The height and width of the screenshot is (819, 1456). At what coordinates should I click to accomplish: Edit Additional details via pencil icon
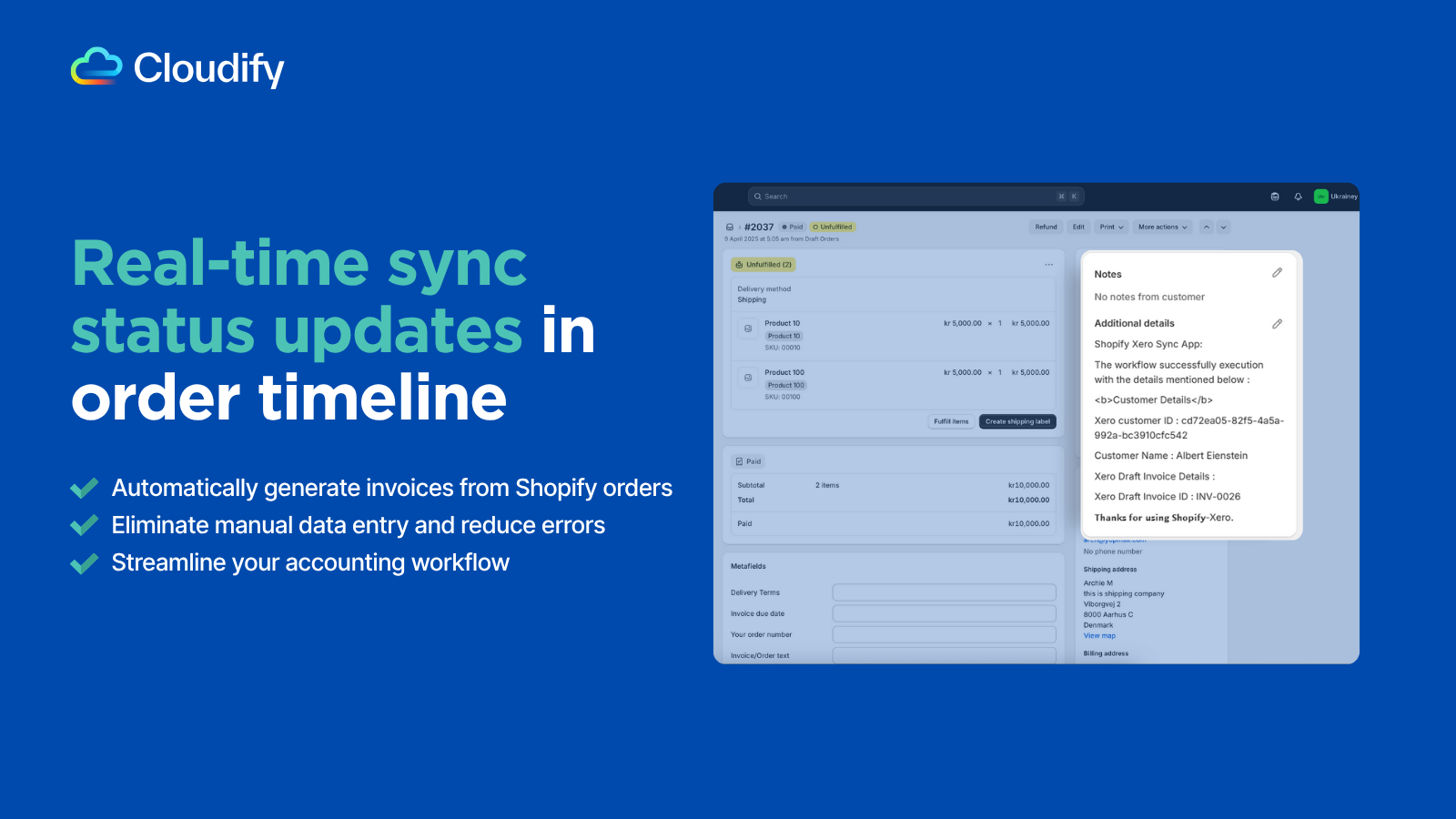(x=1277, y=323)
